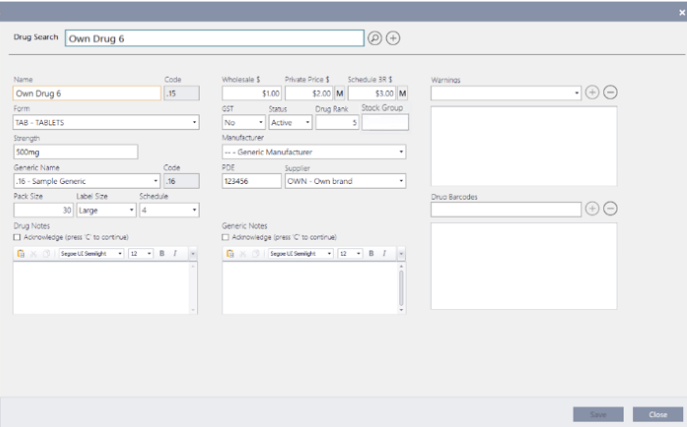The height and width of the screenshot is (427, 687).
Task: Click the Name field Own Drug 6
Action: 87,93
